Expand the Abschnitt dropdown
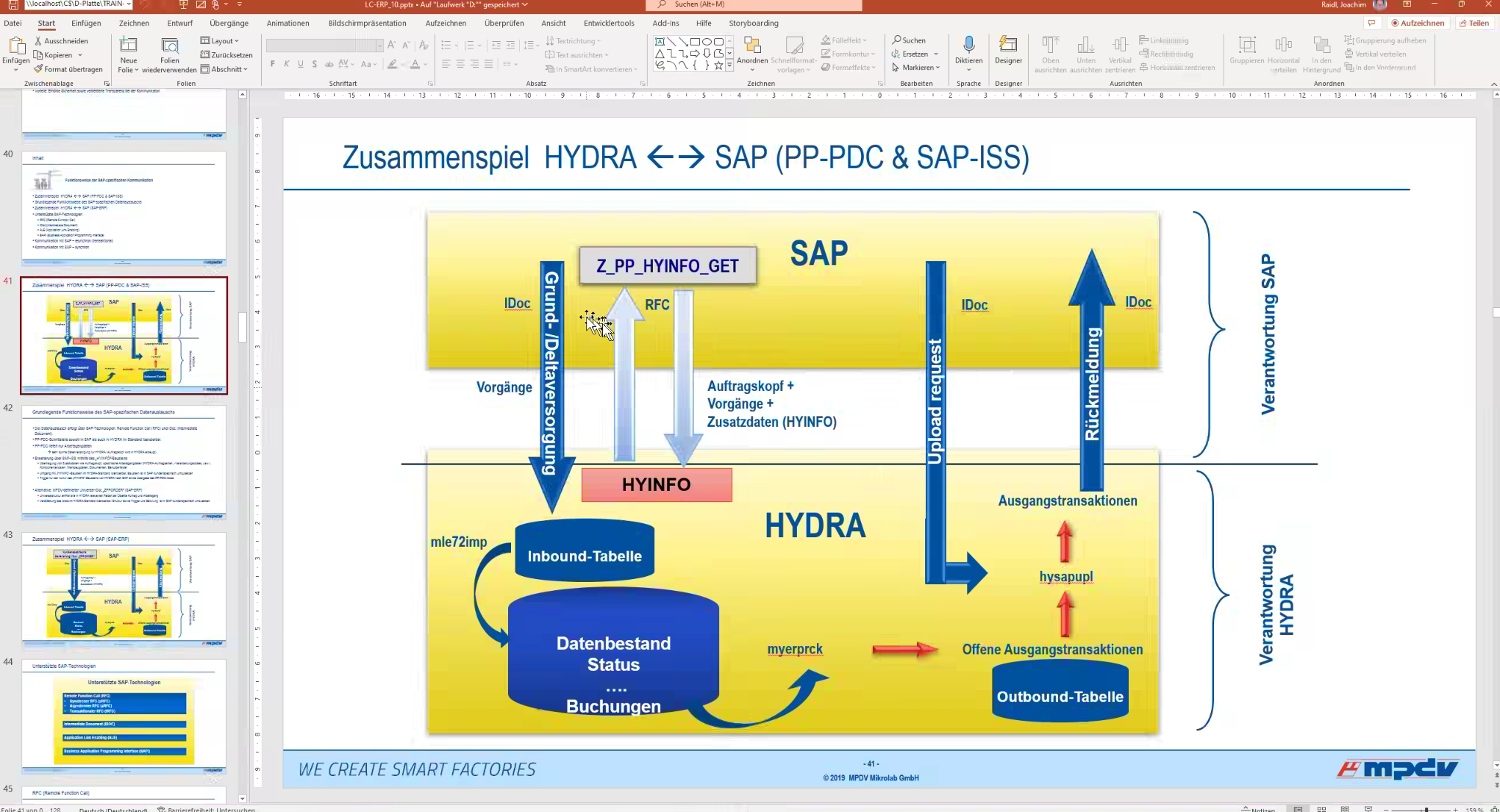Screen dimensions: 1500x812 224,69
